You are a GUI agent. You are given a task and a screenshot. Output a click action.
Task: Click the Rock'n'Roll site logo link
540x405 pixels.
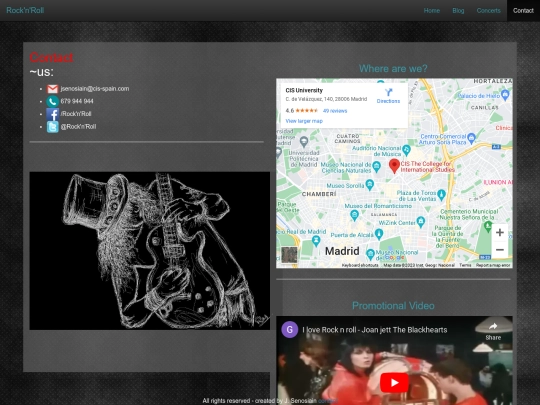coord(25,10)
